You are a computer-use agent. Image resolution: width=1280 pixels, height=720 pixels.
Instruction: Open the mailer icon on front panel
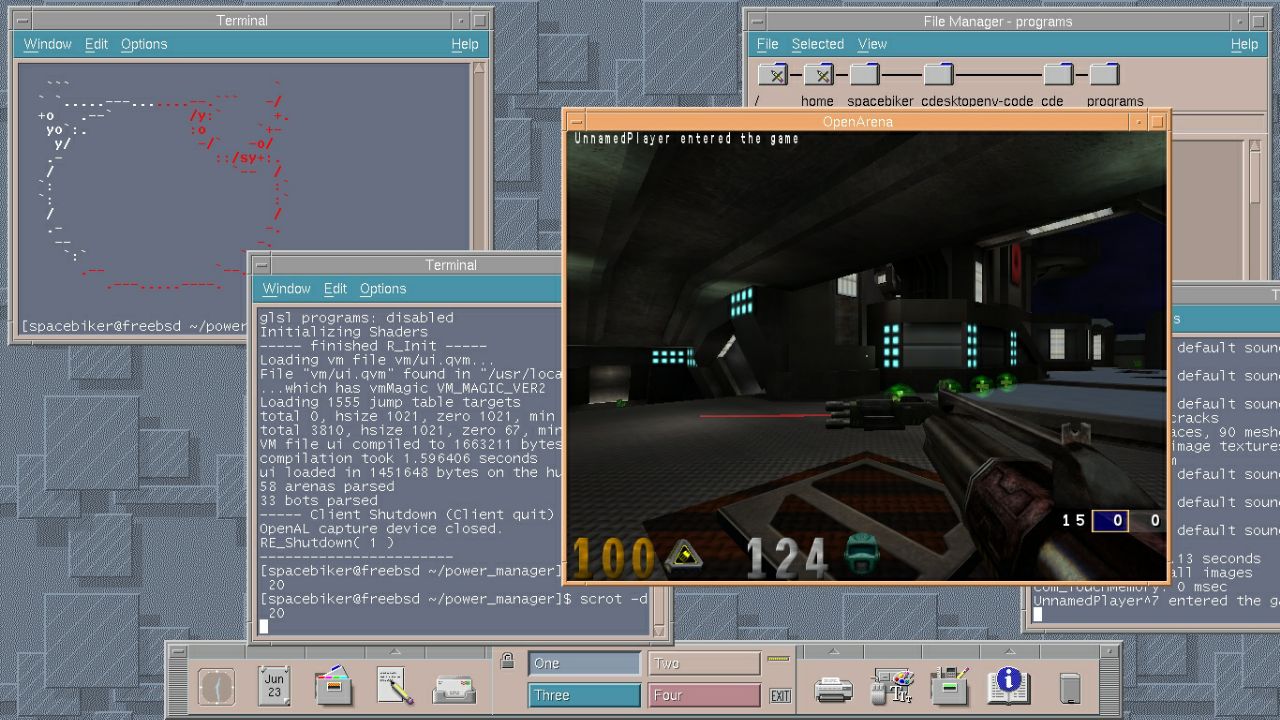pyautogui.click(x=454, y=689)
